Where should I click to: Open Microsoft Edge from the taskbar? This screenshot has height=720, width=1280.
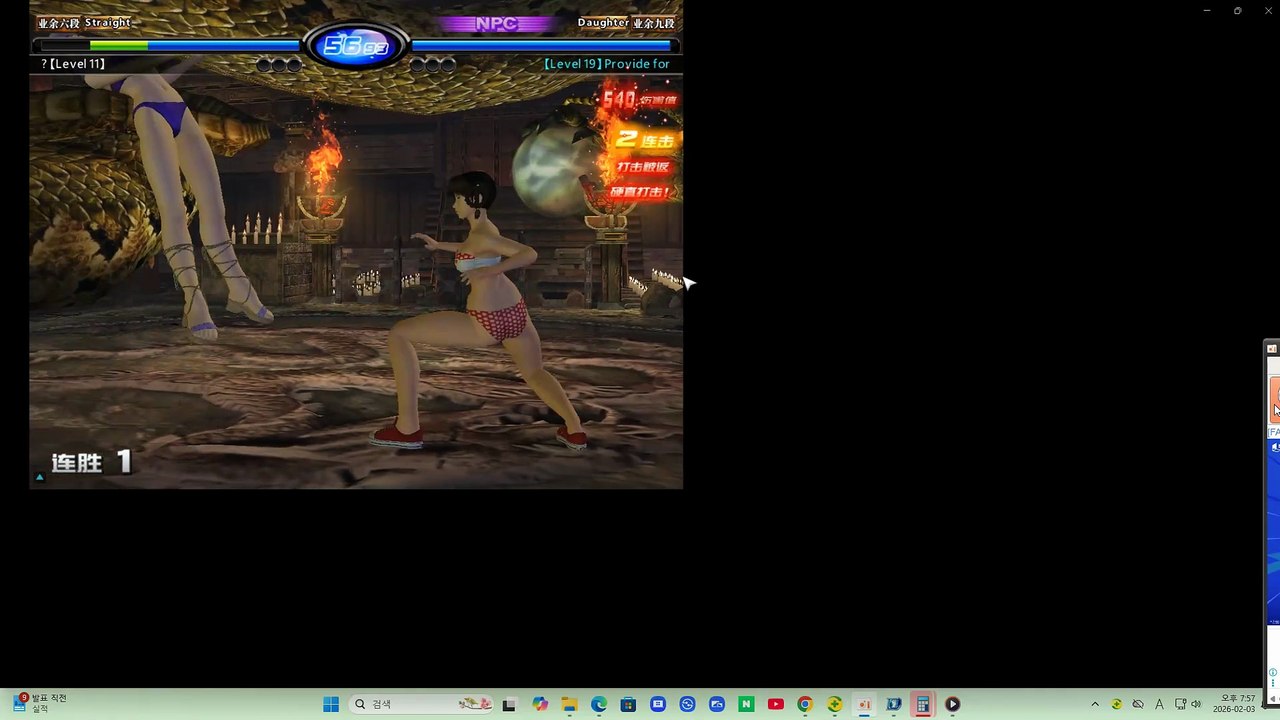(x=599, y=704)
